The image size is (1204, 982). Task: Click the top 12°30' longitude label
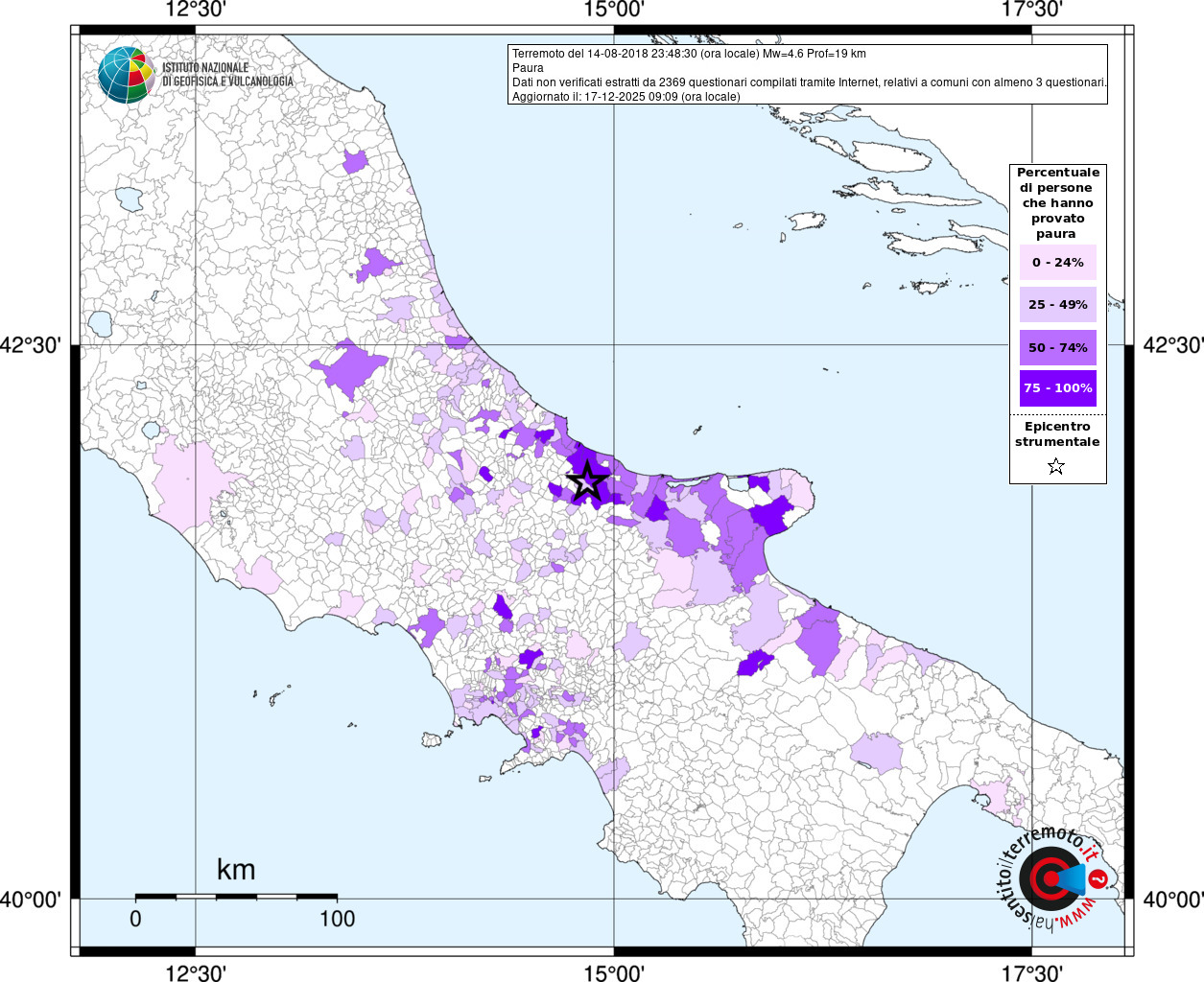pos(196,10)
